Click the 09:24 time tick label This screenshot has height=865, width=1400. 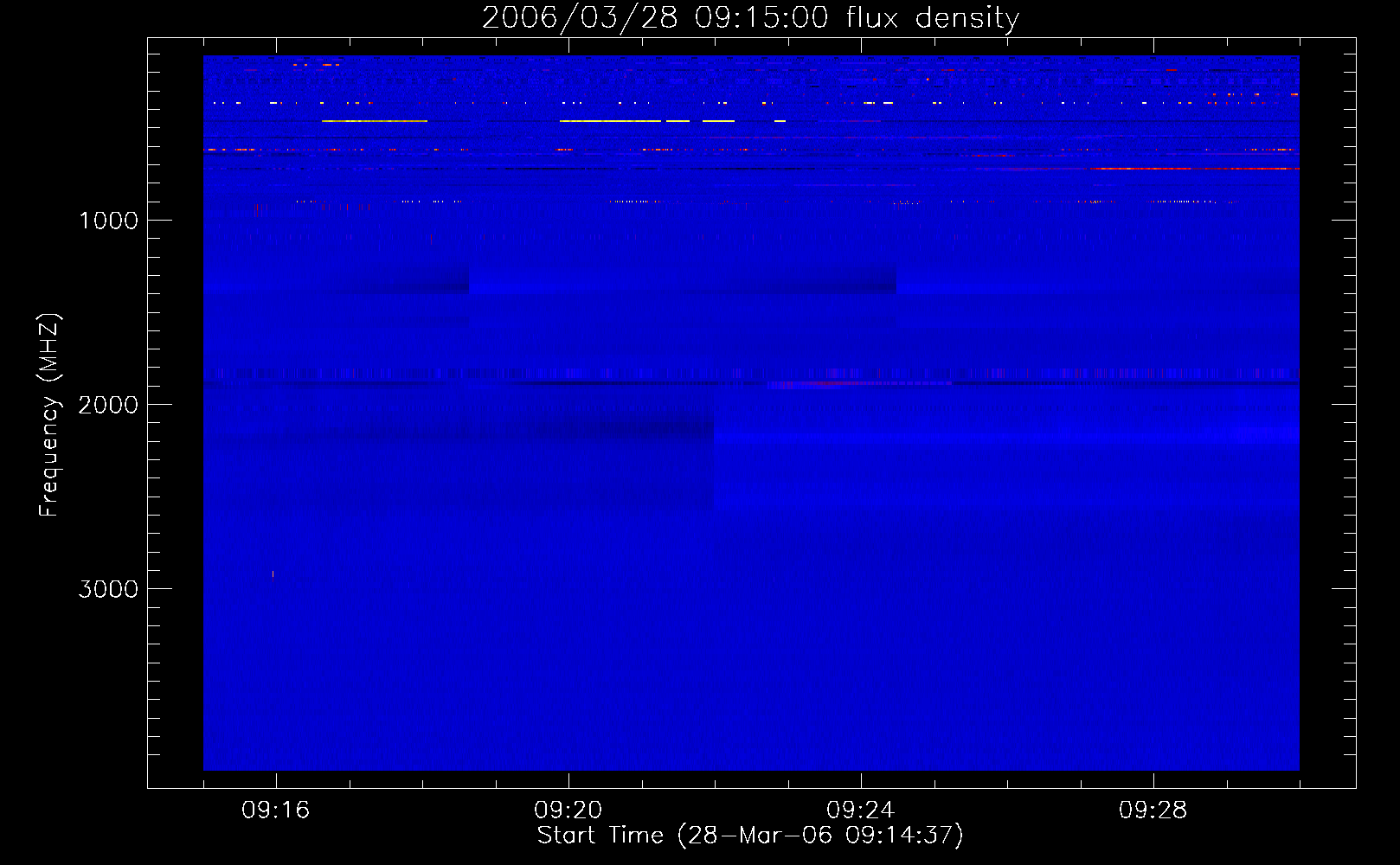tap(861, 811)
